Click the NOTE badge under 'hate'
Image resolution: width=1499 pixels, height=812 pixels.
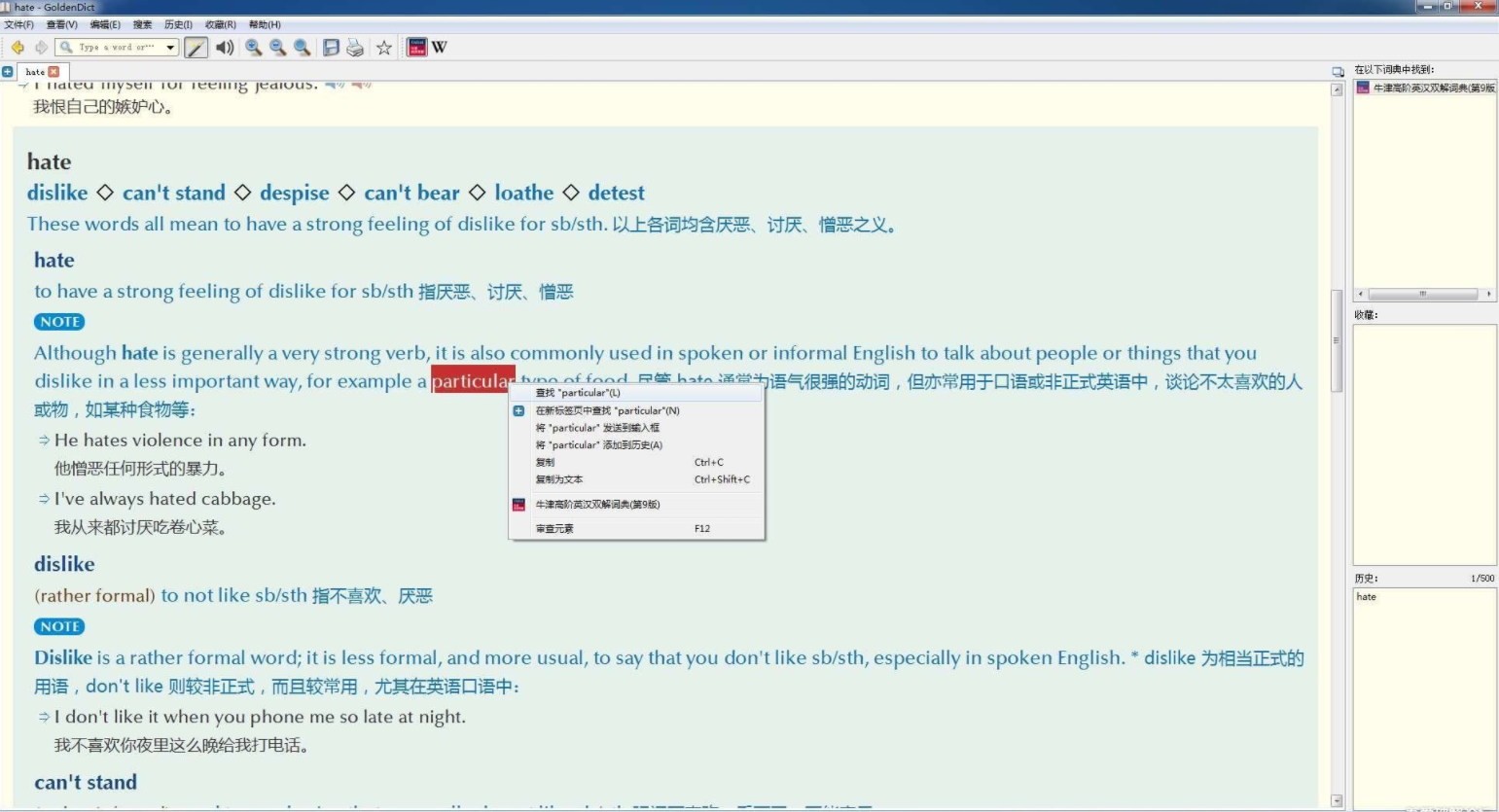[59, 322]
